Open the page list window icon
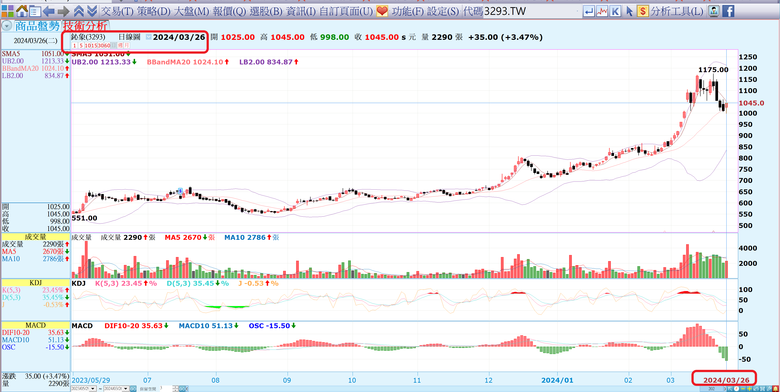This screenshot has height=392, width=780. pyautogui.click(x=34, y=10)
